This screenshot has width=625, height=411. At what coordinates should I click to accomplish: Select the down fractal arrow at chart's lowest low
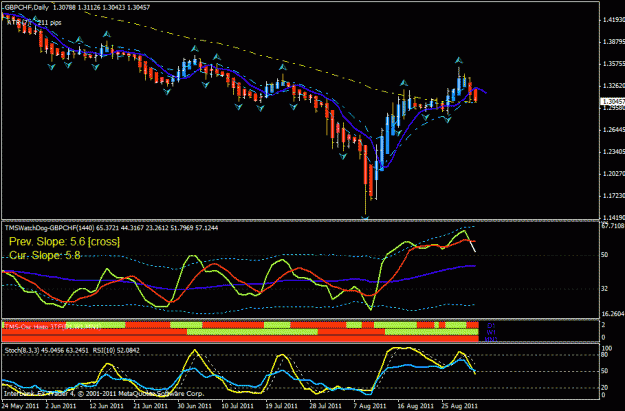[365, 218]
